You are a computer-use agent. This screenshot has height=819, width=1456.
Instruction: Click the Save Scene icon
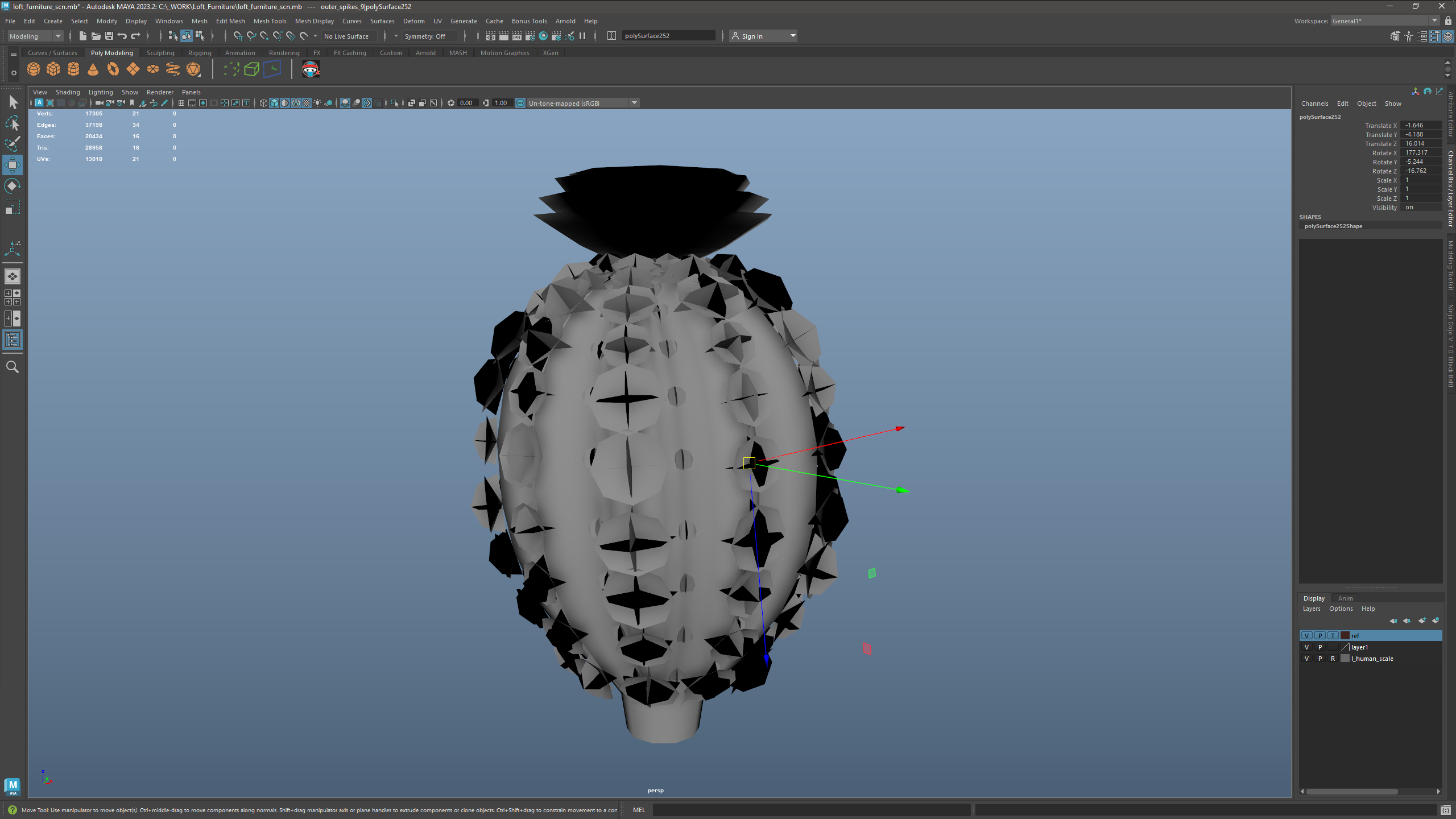(109, 36)
